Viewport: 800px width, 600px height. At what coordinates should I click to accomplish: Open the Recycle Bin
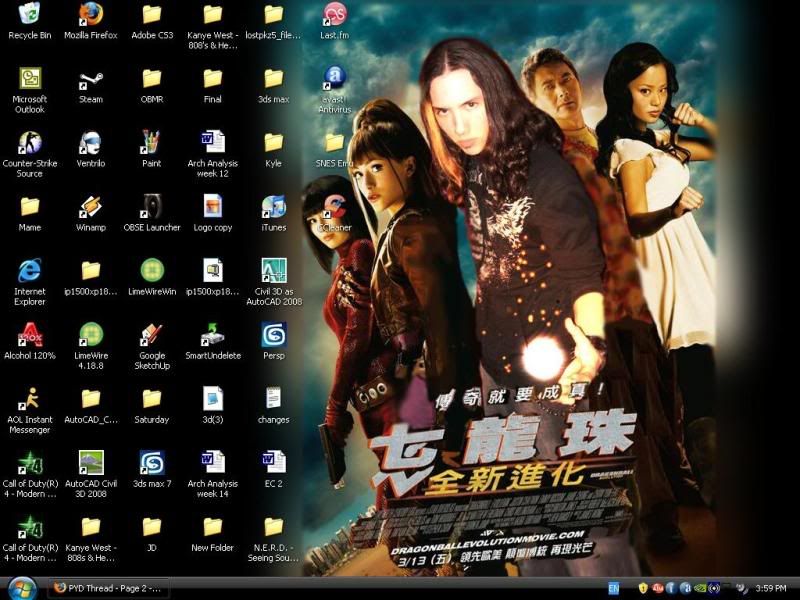[29, 14]
